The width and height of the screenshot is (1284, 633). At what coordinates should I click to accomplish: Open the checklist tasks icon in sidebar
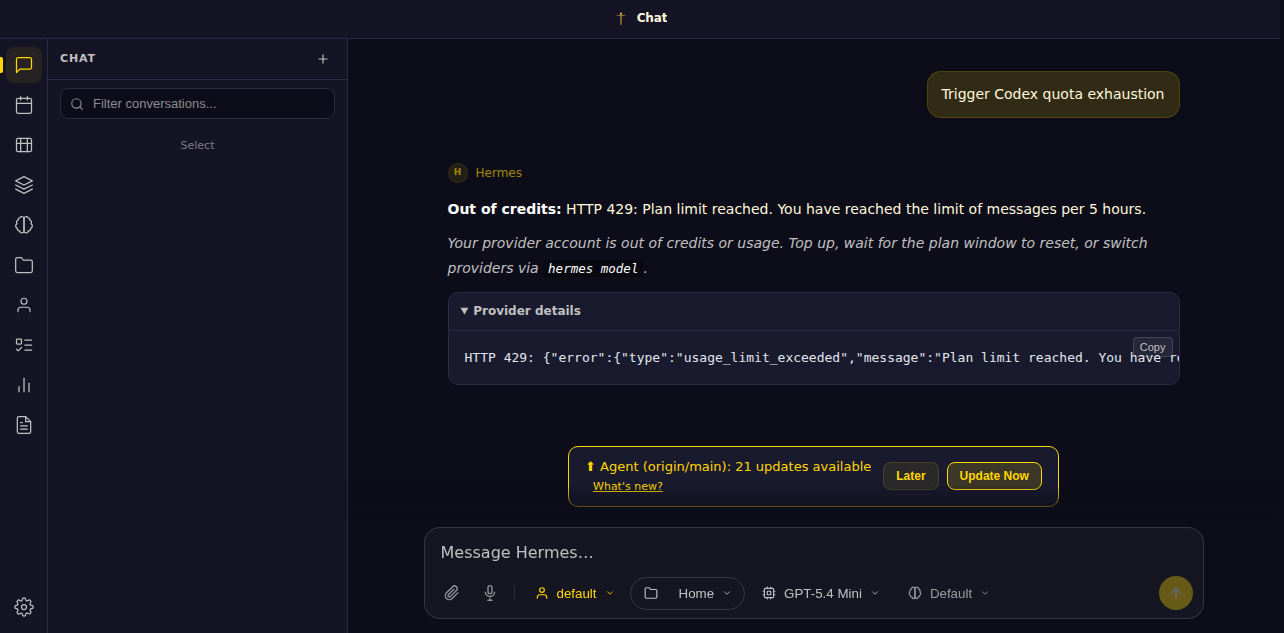tap(24, 345)
